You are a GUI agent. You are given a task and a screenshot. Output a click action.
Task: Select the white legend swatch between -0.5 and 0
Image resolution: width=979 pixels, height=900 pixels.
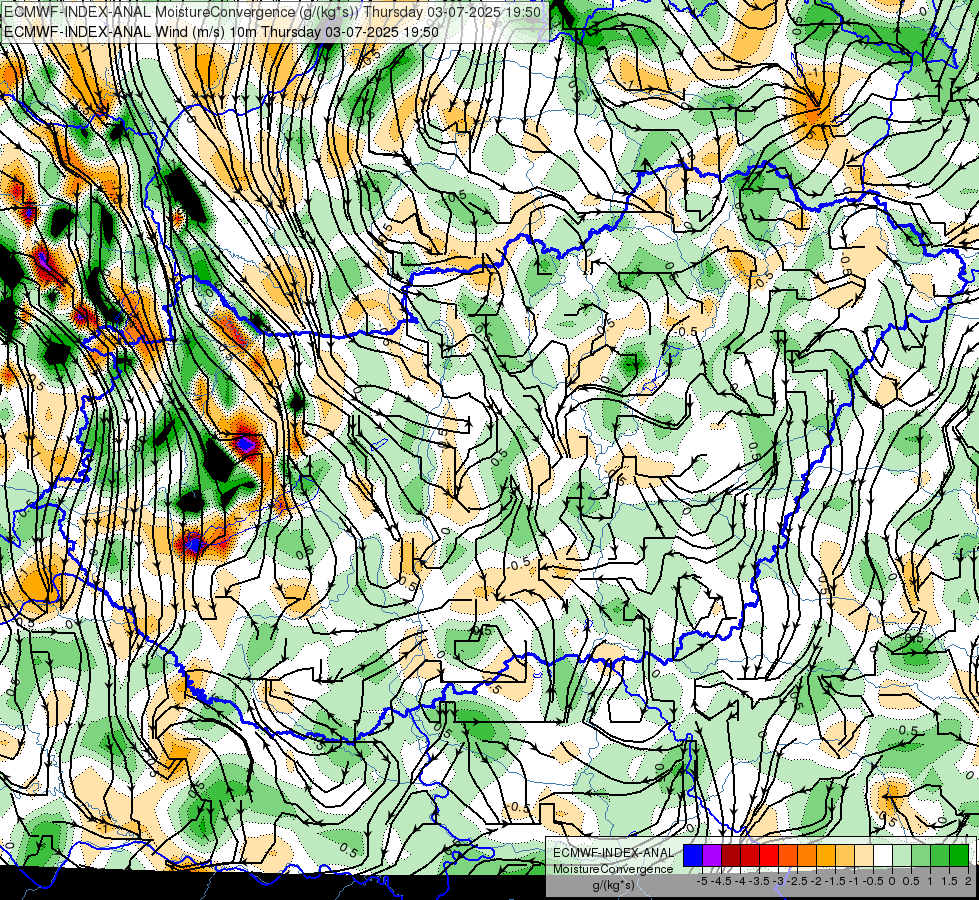[x=883, y=856]
